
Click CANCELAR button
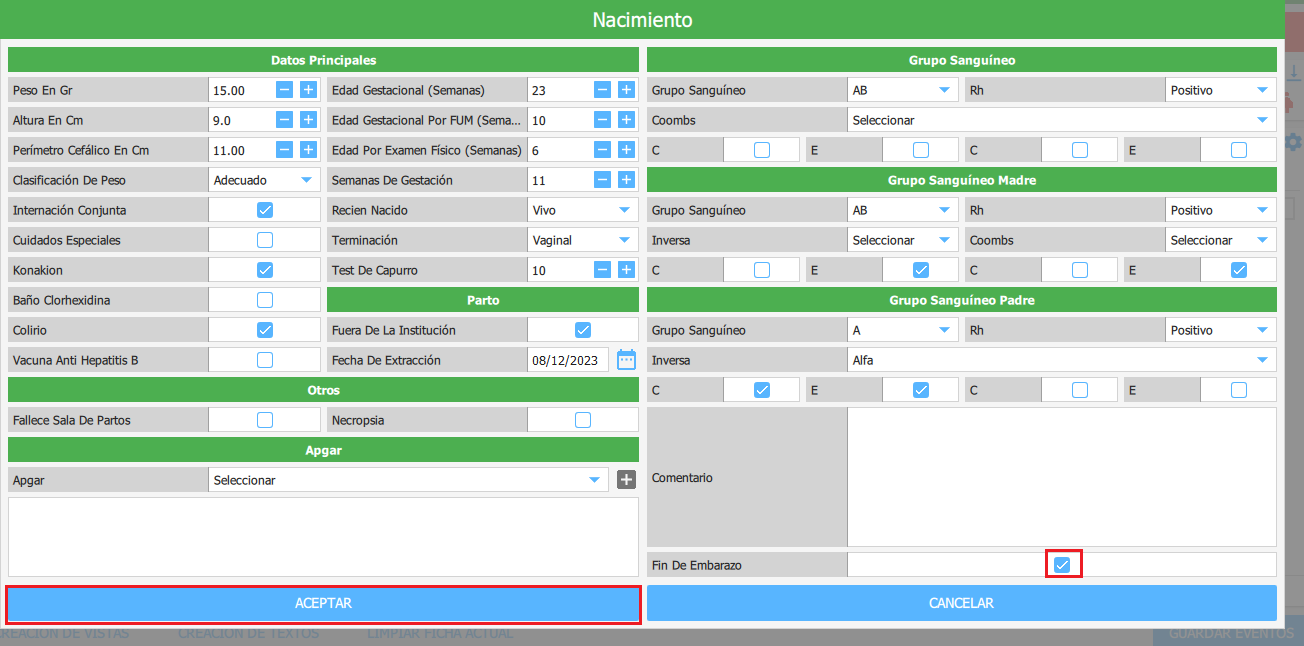pyautogui.click(x=962, y=603)
